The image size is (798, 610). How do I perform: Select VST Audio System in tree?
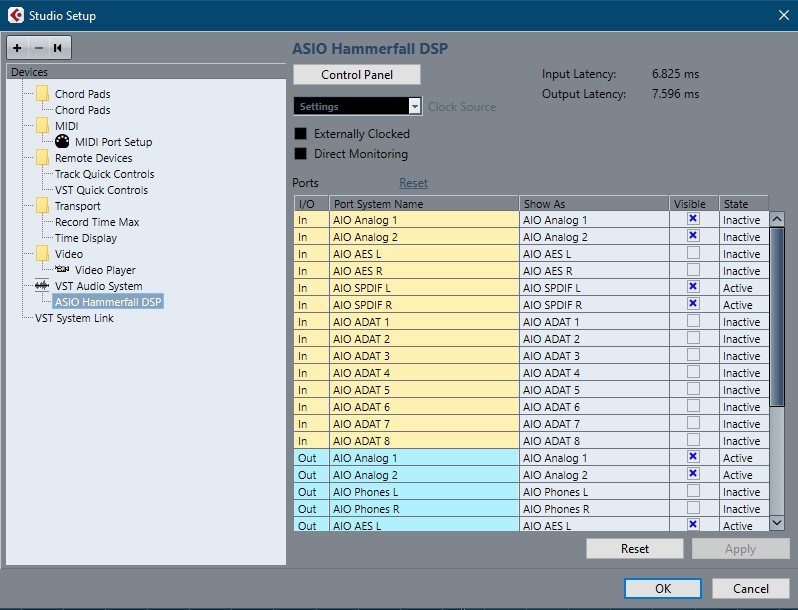click(98, 286)
